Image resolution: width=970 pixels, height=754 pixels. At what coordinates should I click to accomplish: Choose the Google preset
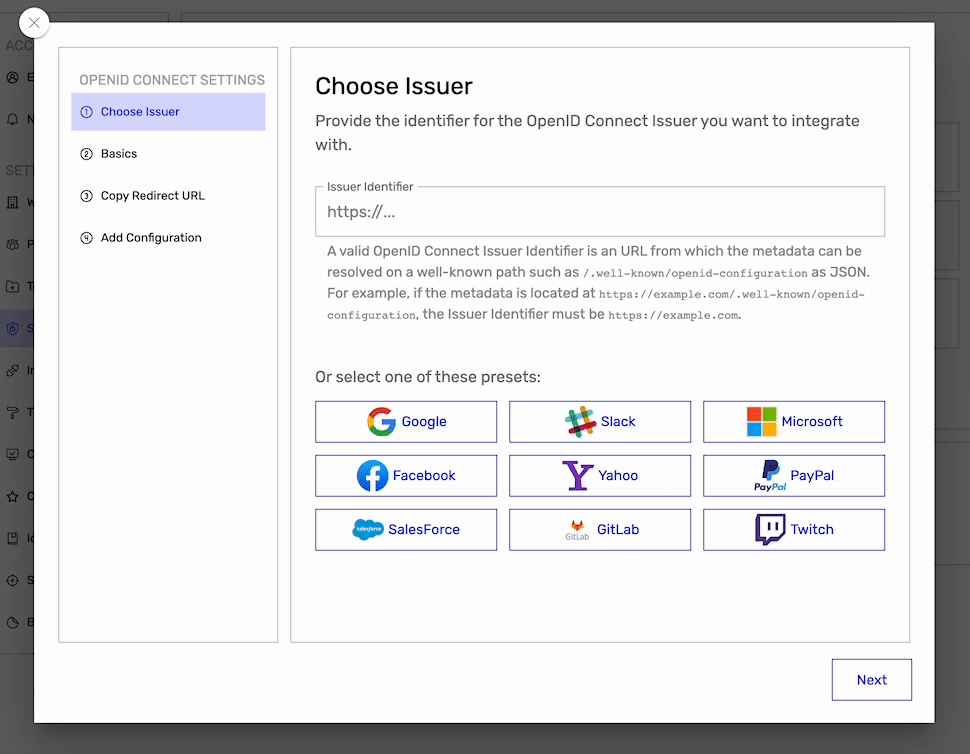[x=406, y=422]
